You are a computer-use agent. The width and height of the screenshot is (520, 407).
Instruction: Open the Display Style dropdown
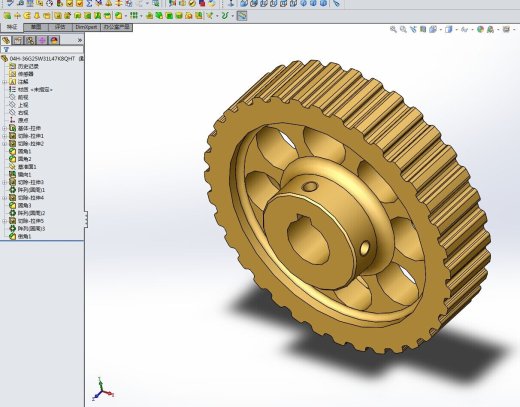449,29
